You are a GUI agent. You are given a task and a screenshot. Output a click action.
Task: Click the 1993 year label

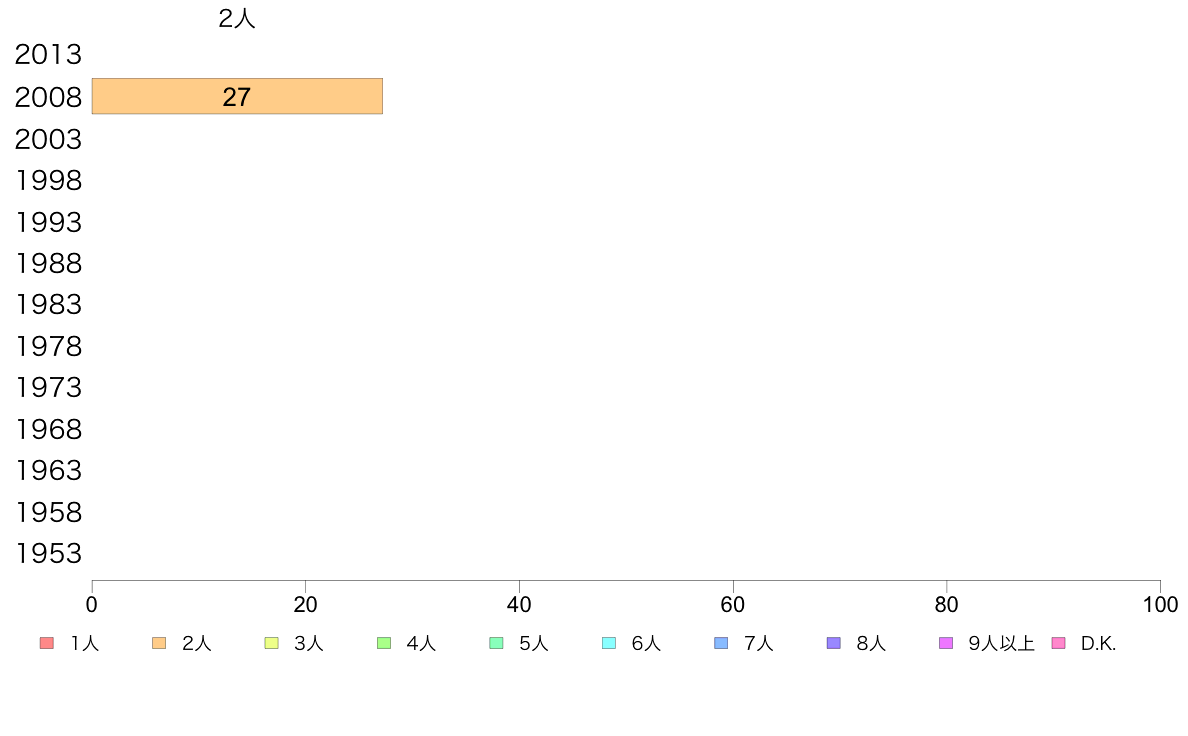pos(48,222)
